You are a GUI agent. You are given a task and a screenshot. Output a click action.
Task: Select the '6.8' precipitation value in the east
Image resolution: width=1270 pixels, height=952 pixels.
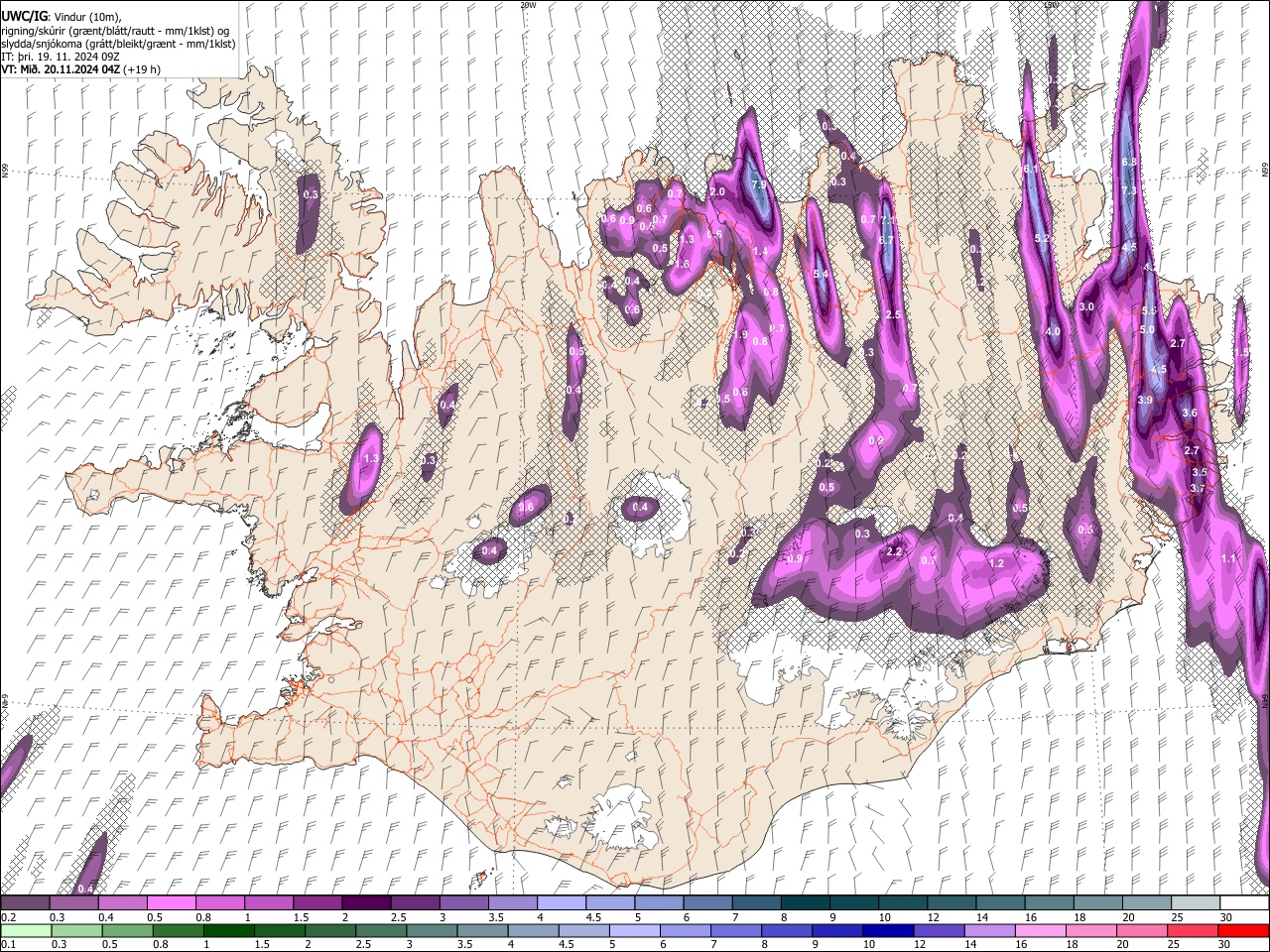(1128, 163)
